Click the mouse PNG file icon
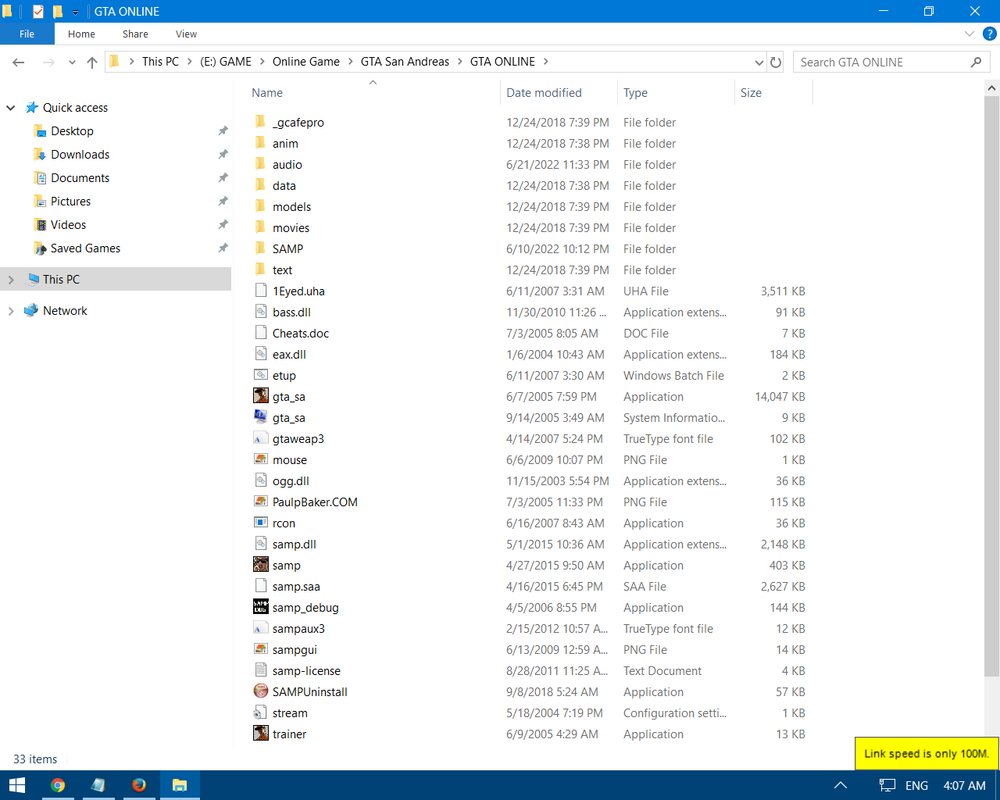 [260, 459]
